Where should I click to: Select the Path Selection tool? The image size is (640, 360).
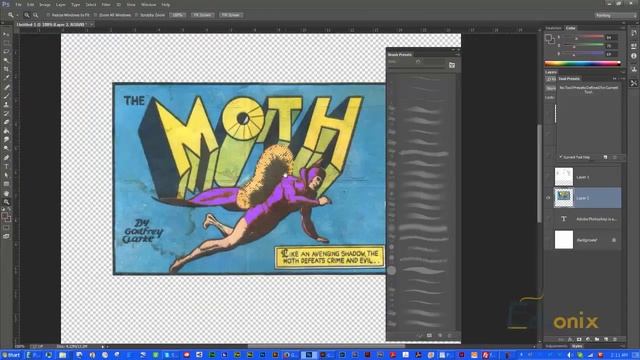pos(6,175)
